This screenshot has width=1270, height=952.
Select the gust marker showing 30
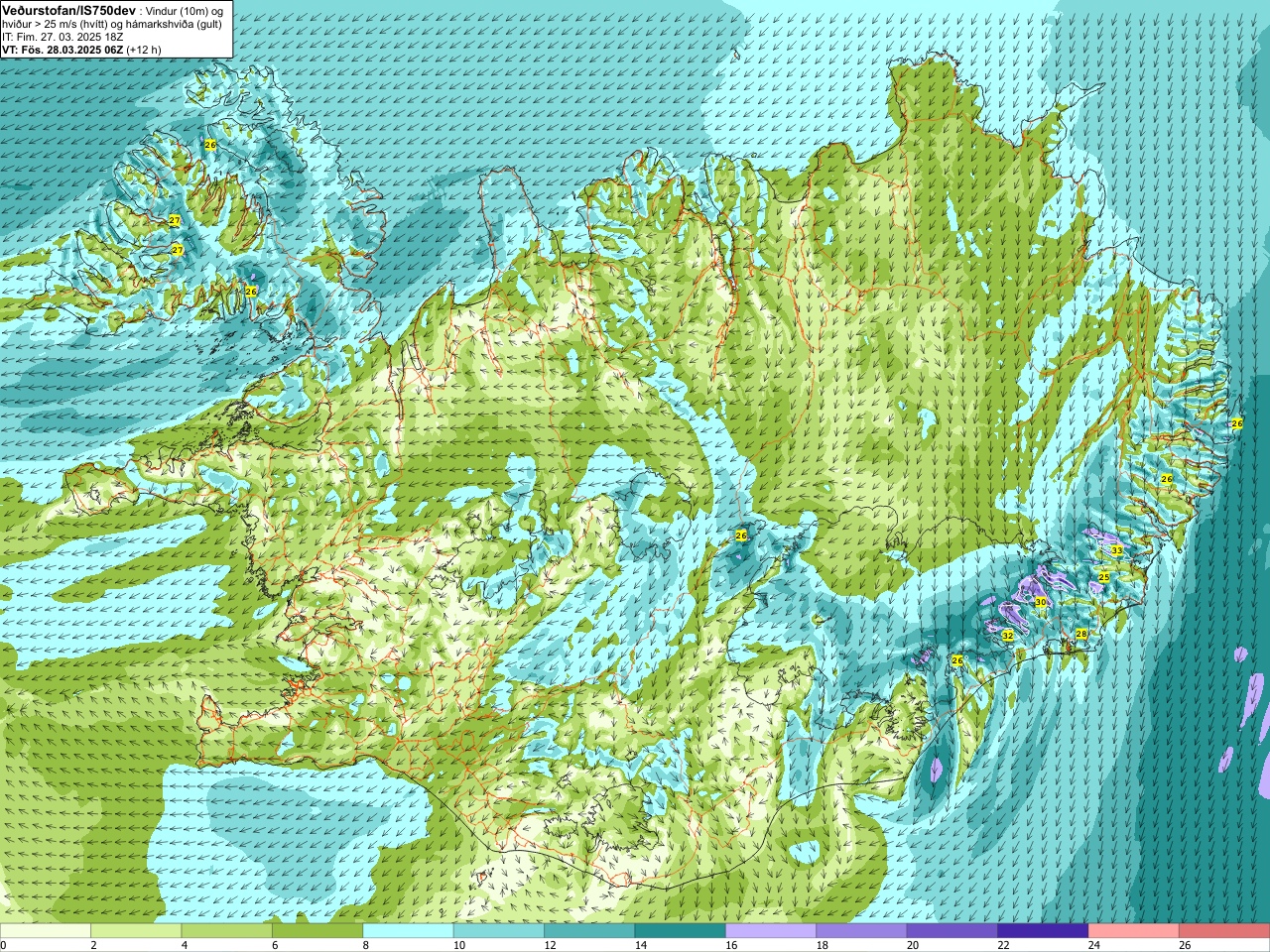pos(1041,602)
